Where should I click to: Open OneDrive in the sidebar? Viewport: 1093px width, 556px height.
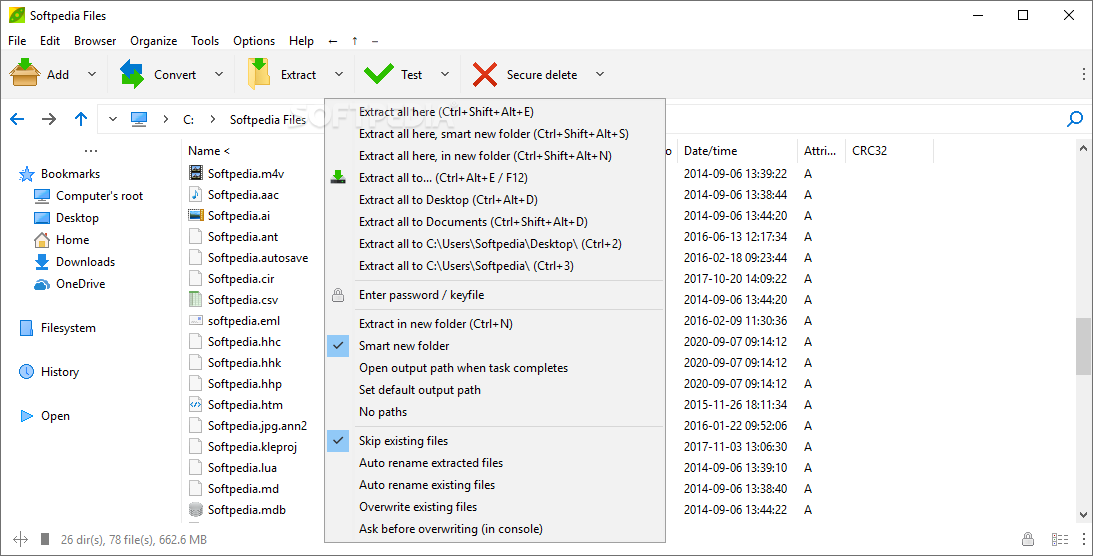[x=81, y=284]
